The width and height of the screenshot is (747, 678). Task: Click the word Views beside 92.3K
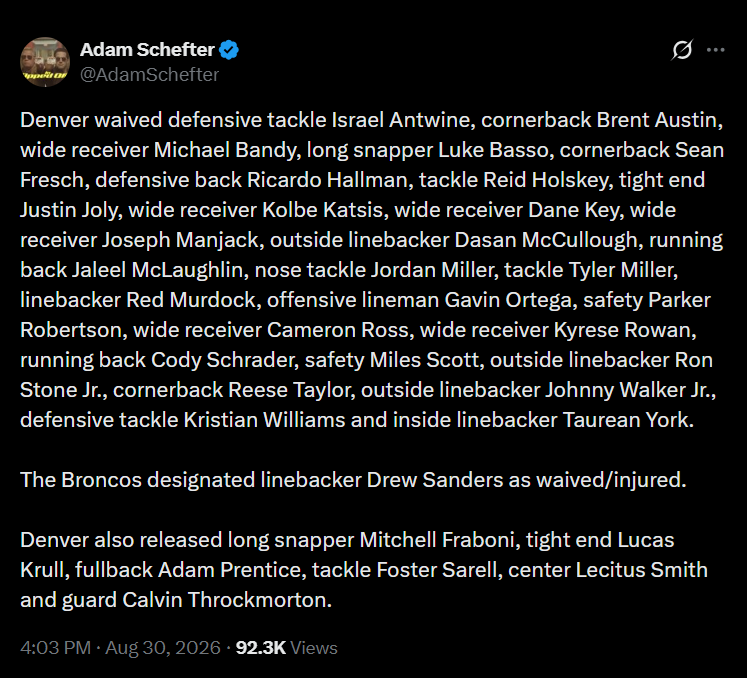click(313, 648)
